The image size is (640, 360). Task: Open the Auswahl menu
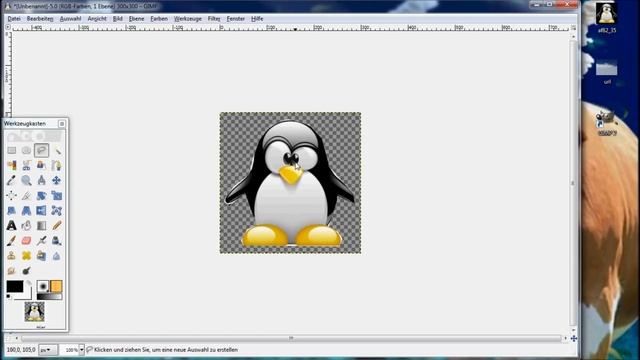(70, 19)
